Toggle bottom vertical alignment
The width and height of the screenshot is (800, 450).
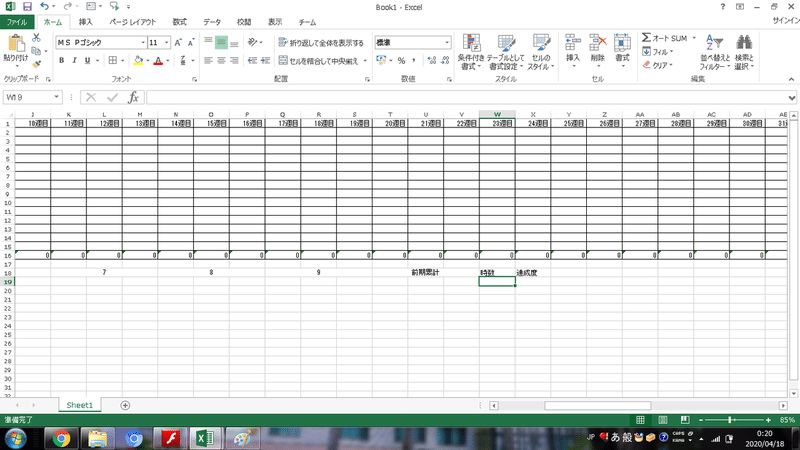tap(234, 42)
